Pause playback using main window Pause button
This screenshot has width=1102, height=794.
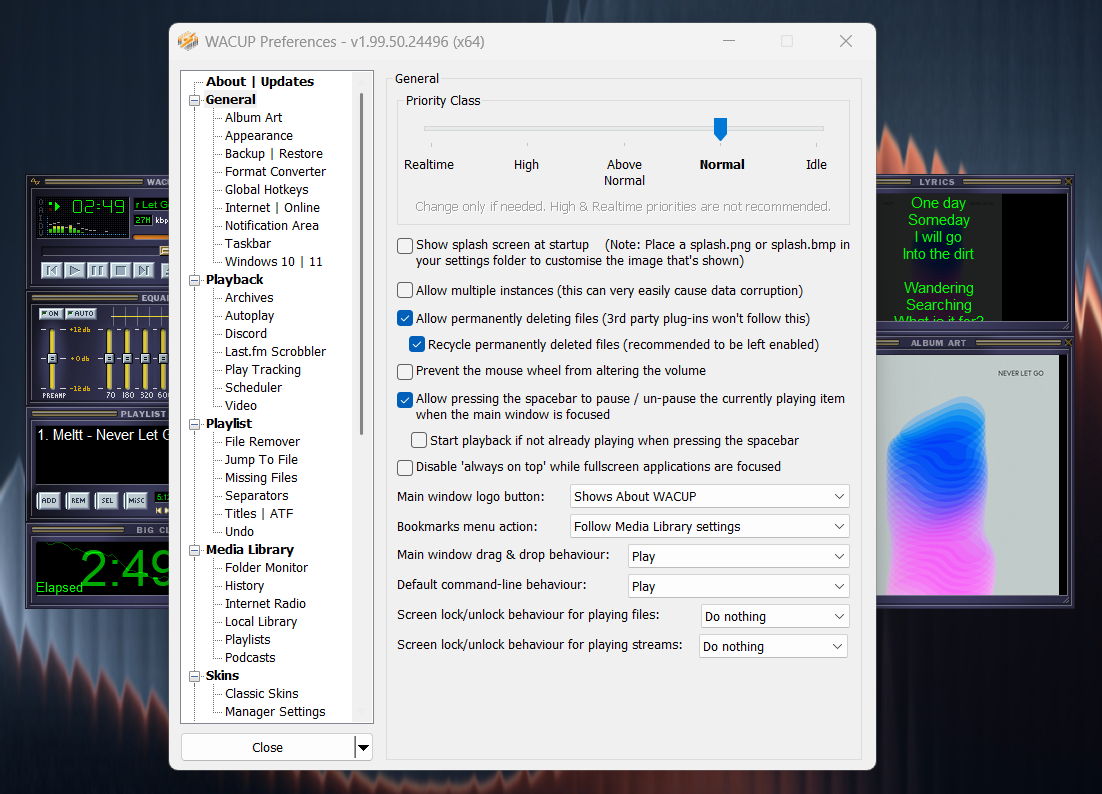(x=97, y=270)
